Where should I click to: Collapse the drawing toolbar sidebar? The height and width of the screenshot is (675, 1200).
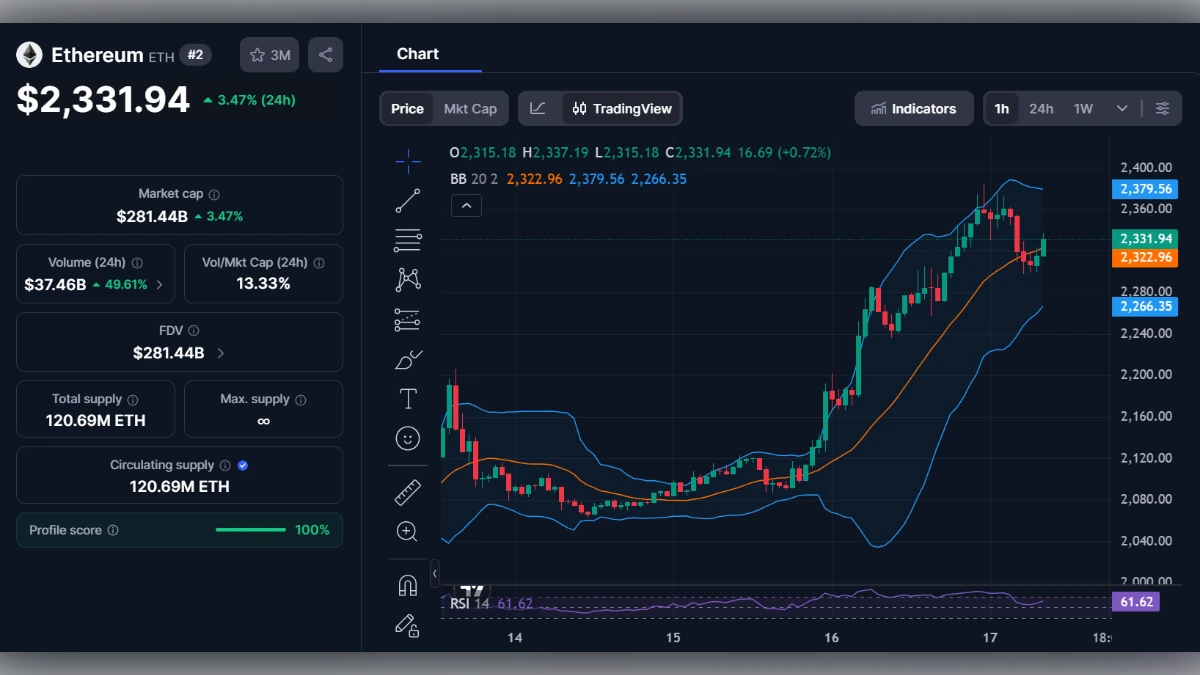point(434,572)
